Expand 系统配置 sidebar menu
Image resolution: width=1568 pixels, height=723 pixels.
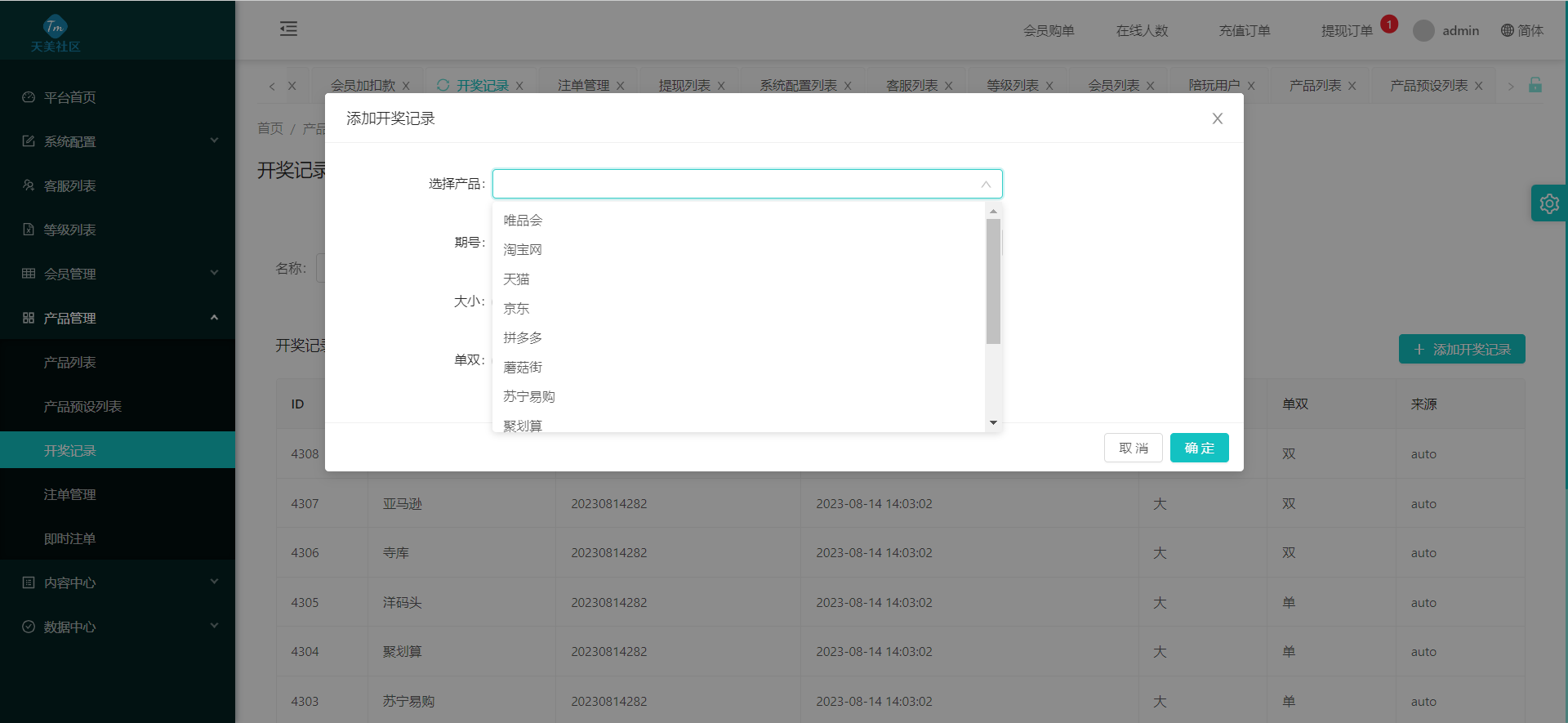(x=118, y=141)
